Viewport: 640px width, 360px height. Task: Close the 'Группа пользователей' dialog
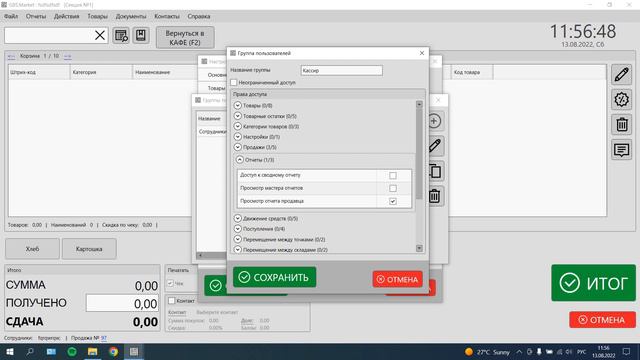(x=422, y=53)
